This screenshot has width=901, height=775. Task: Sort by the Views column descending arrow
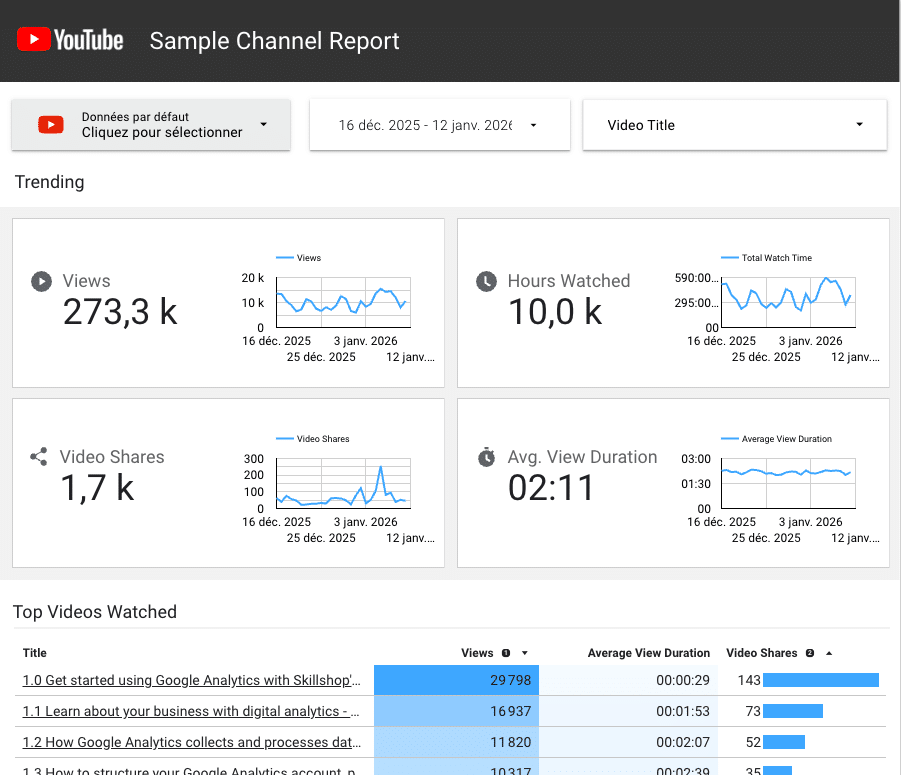point(525,653)
